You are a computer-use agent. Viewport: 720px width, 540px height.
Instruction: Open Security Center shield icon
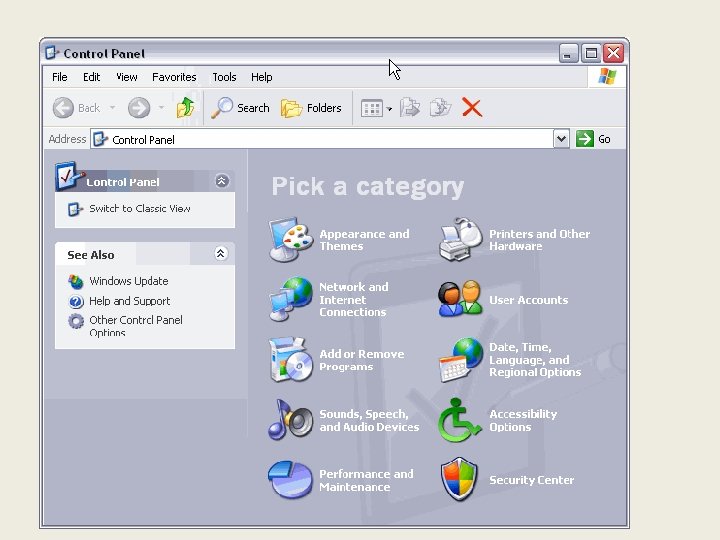[x=459, y=479]
